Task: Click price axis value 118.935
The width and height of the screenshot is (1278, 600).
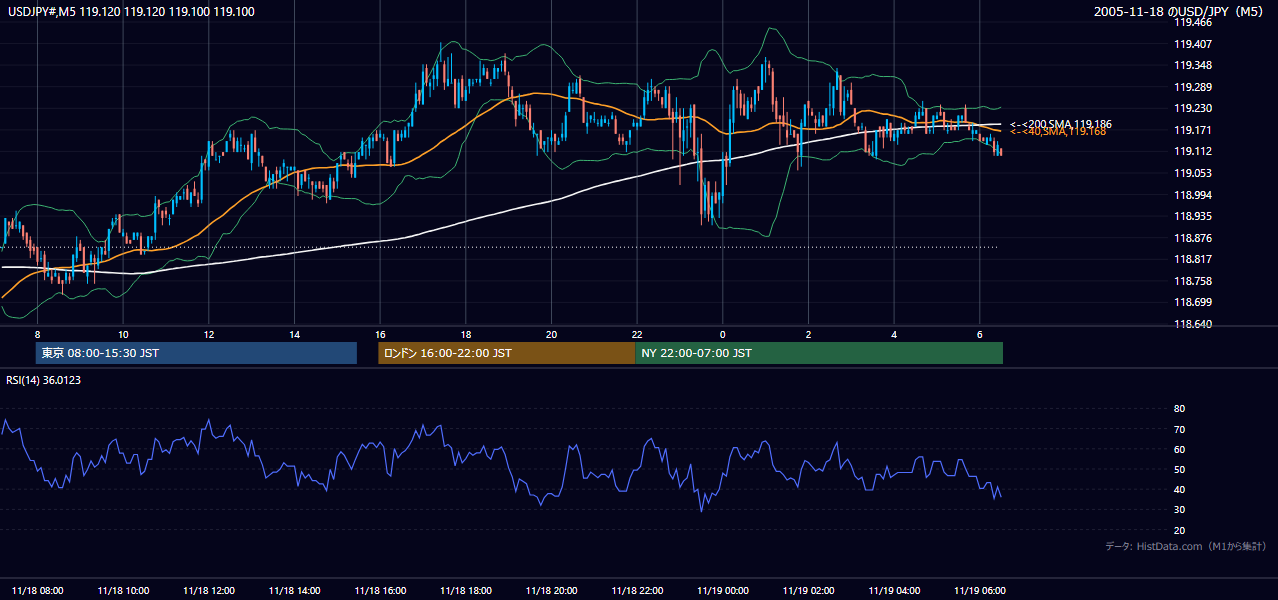Action: [x=1193, y=216]
